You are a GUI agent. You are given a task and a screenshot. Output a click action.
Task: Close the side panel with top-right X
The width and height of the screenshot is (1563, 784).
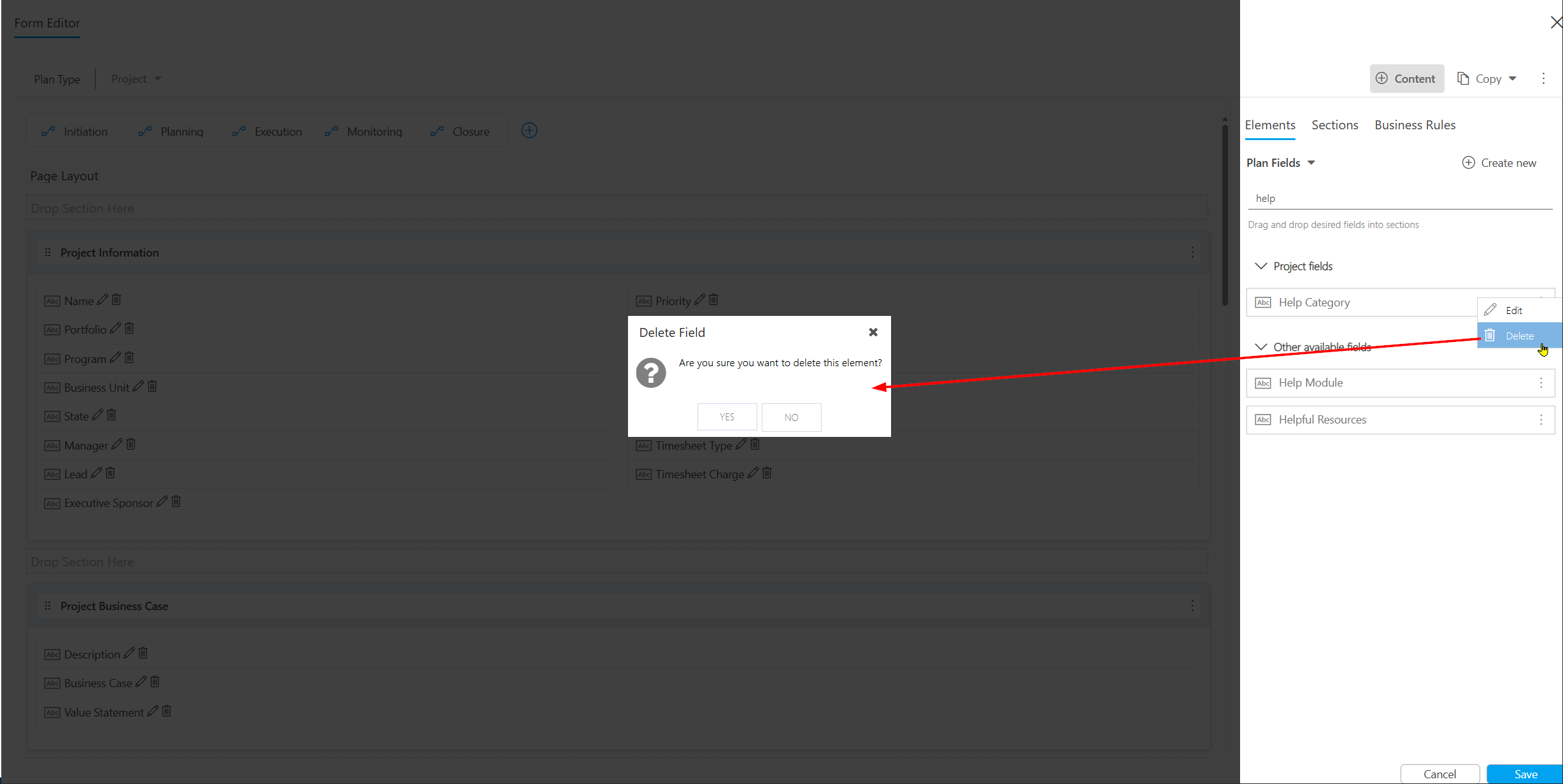click(1555, 22)
